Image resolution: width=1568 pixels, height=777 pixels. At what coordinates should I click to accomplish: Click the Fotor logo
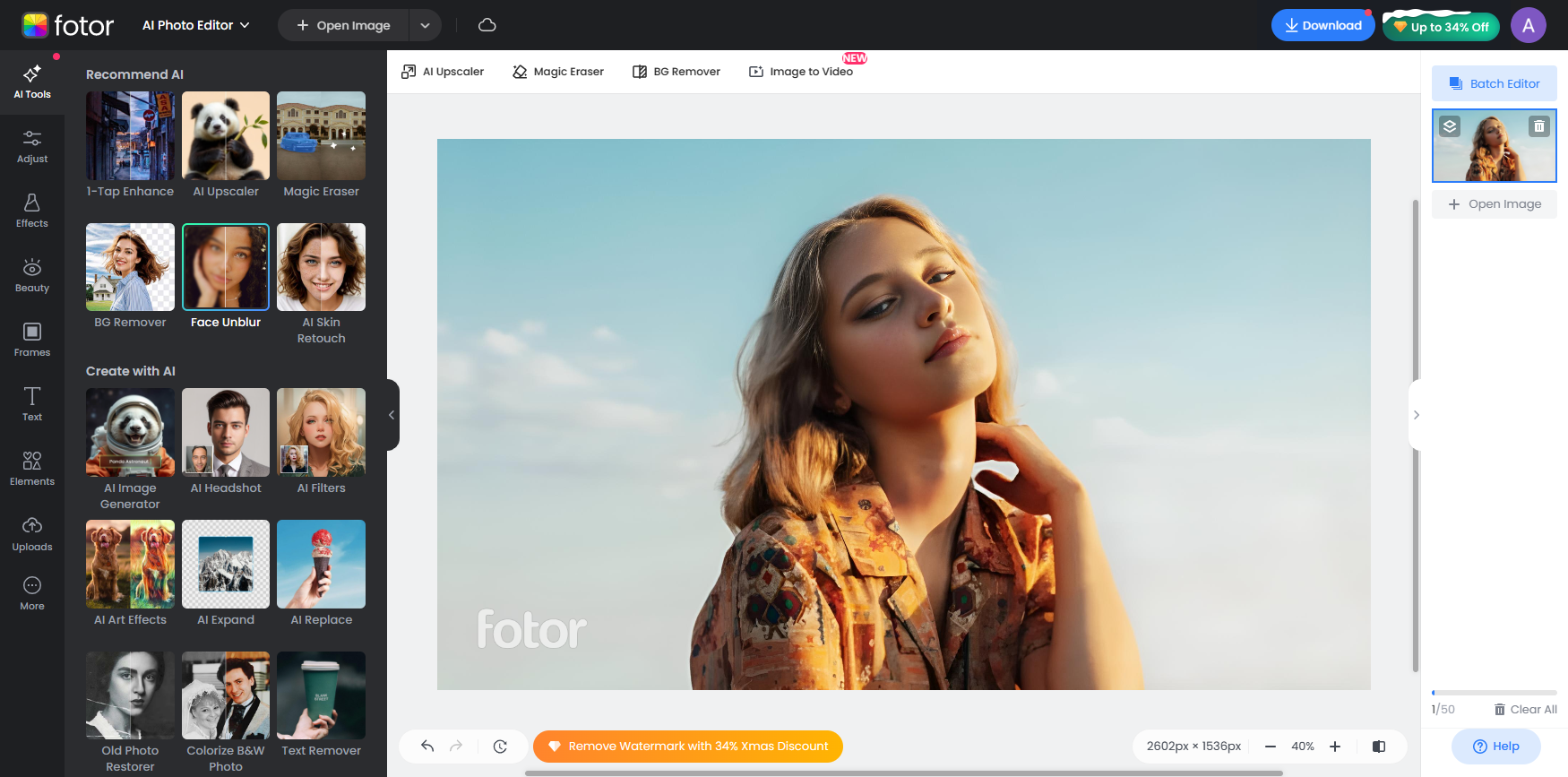(68, 25)
